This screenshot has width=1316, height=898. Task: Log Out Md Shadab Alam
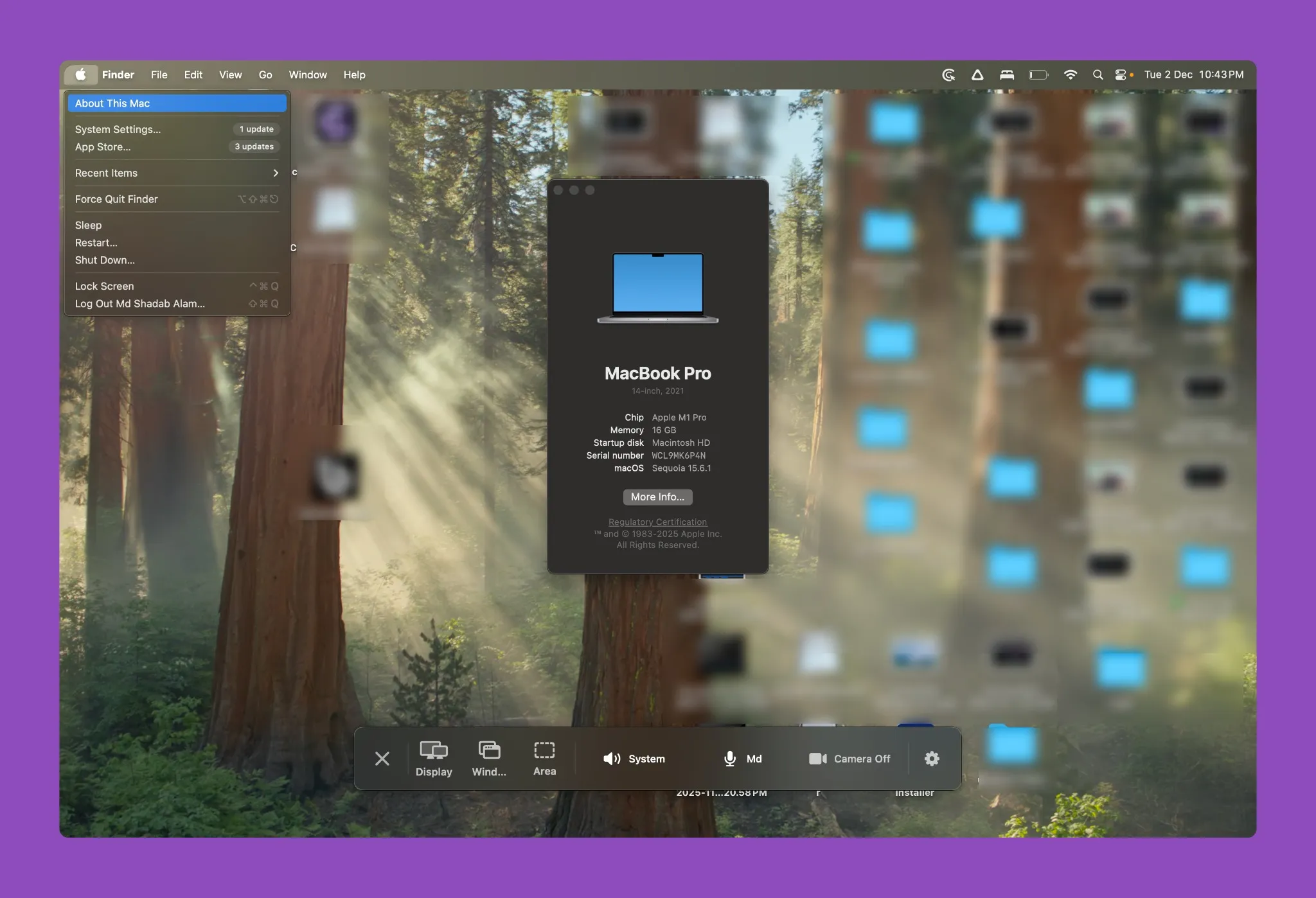pyautogui.click(x=177, y=303)
